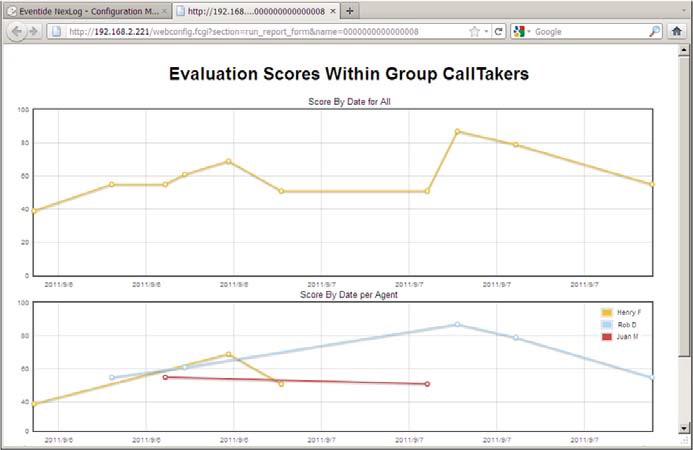Click the browser Back arrow button
The image size is (693, 450).
click(x=17, y=31)
